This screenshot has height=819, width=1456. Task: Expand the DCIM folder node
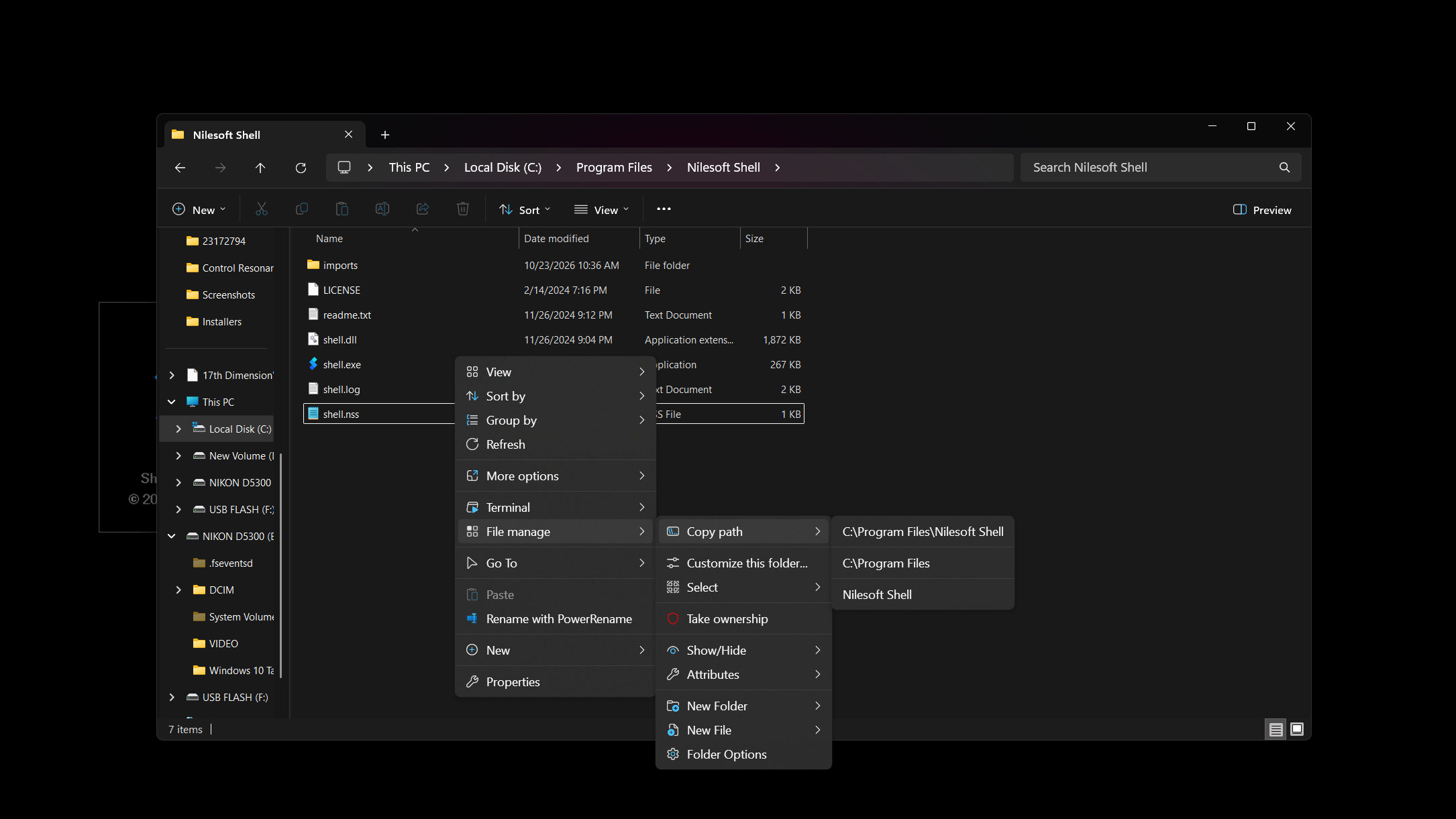point(178,590)
